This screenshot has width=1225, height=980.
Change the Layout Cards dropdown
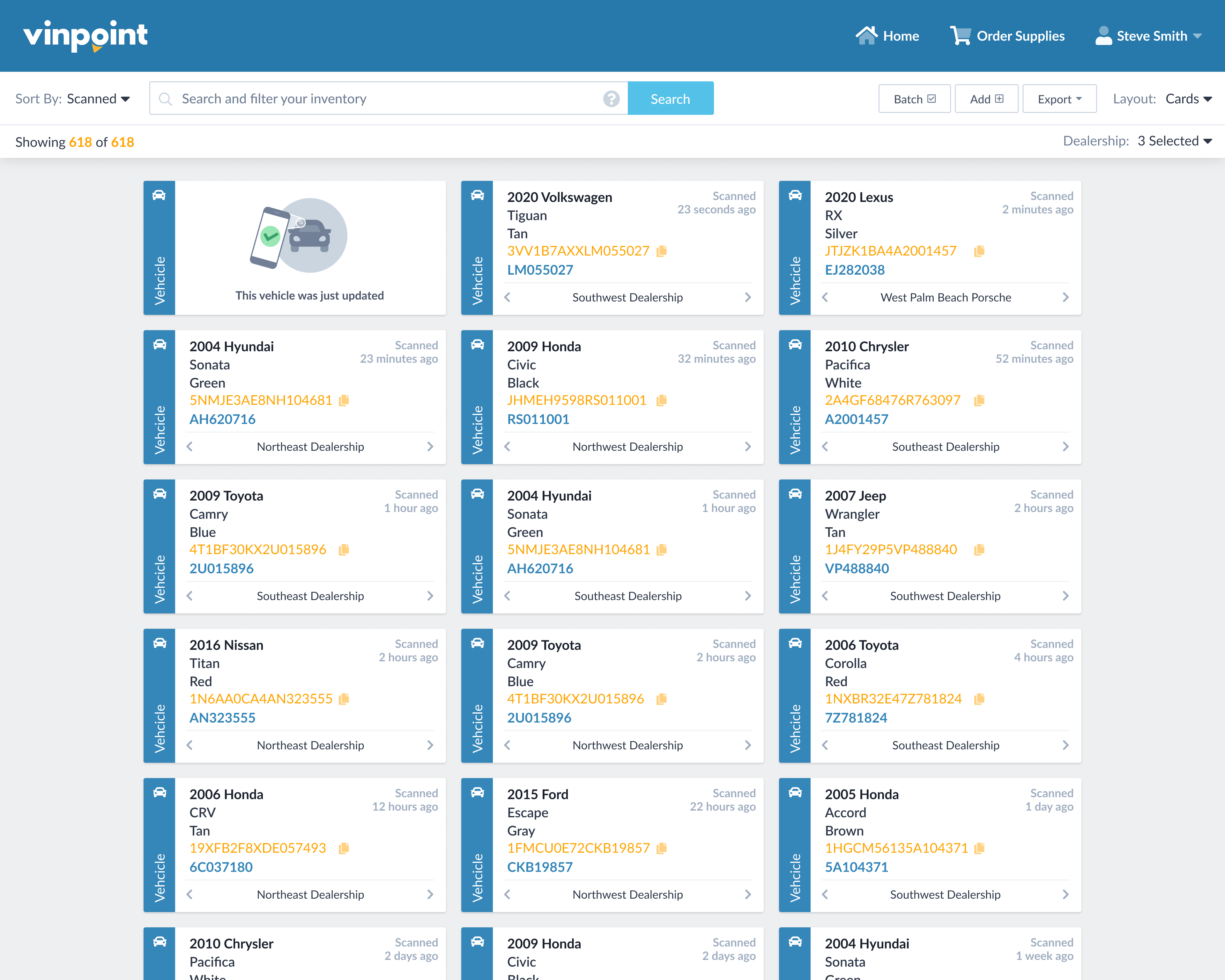(x=1188, y=99)
